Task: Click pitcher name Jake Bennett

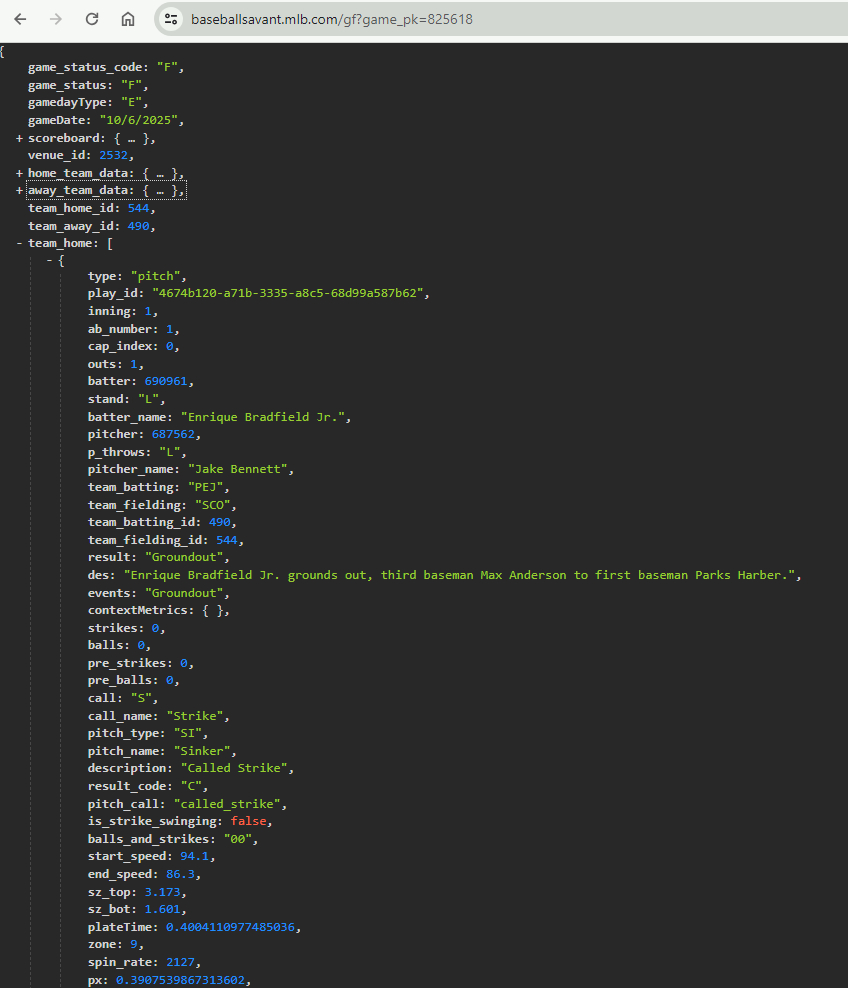Action: [x=236, y=469]
